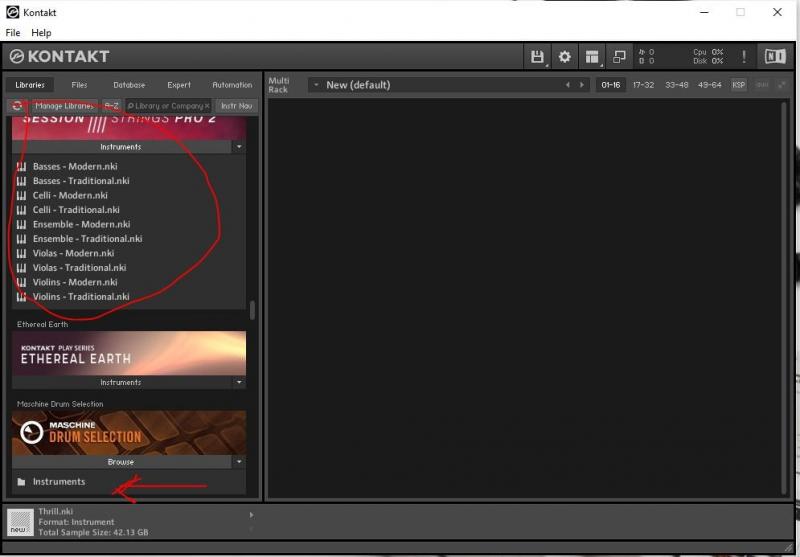Switch to the Expert tab
The image size is (800, 557).
point(179,85)
